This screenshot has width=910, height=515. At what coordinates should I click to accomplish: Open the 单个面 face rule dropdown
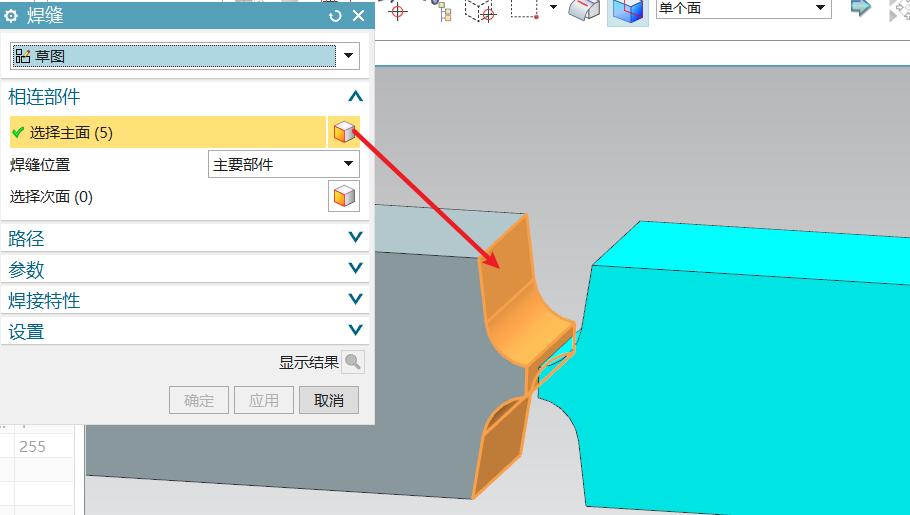(743, 8)
